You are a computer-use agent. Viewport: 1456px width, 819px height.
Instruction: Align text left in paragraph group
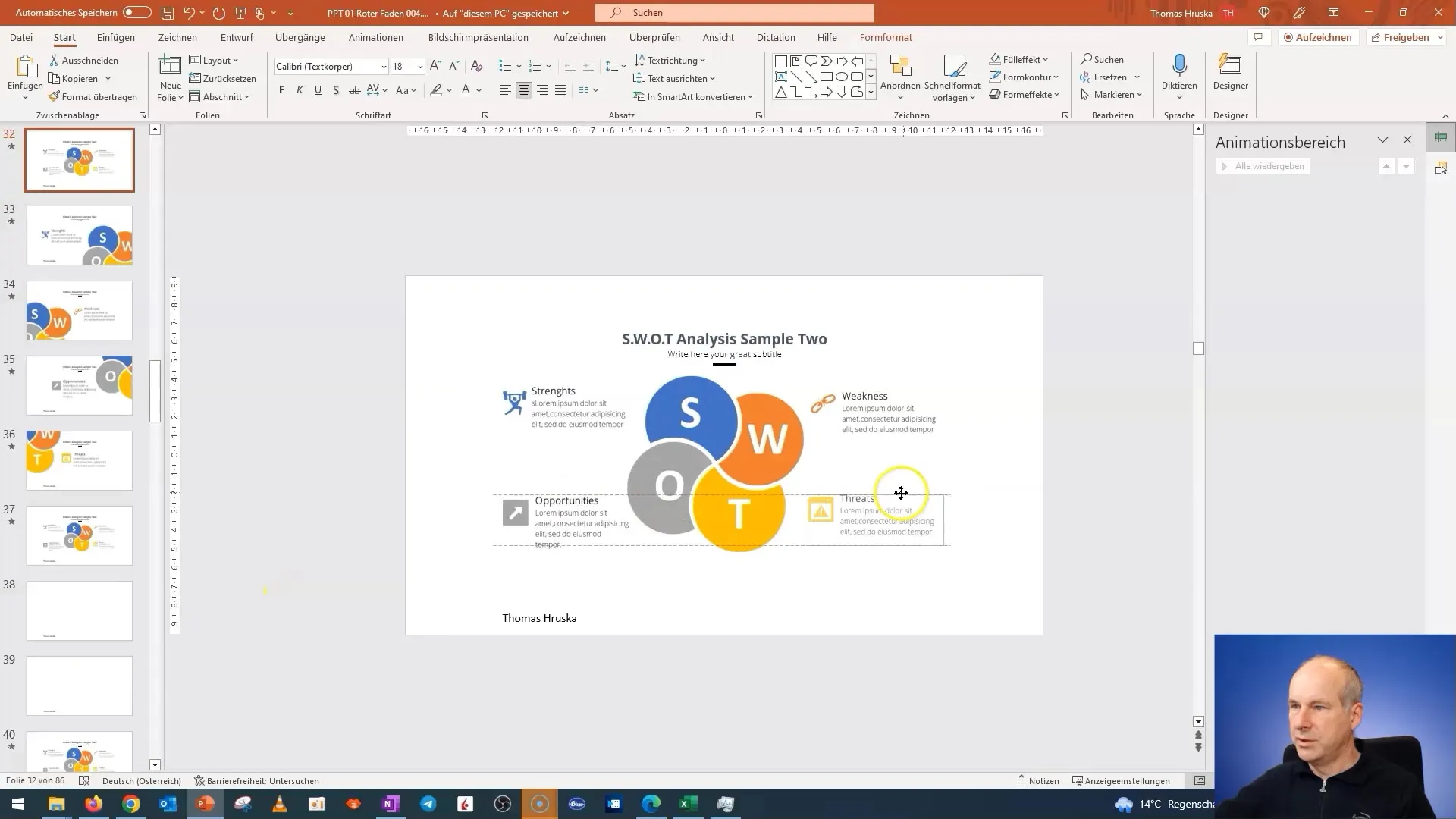pos(506,90)
